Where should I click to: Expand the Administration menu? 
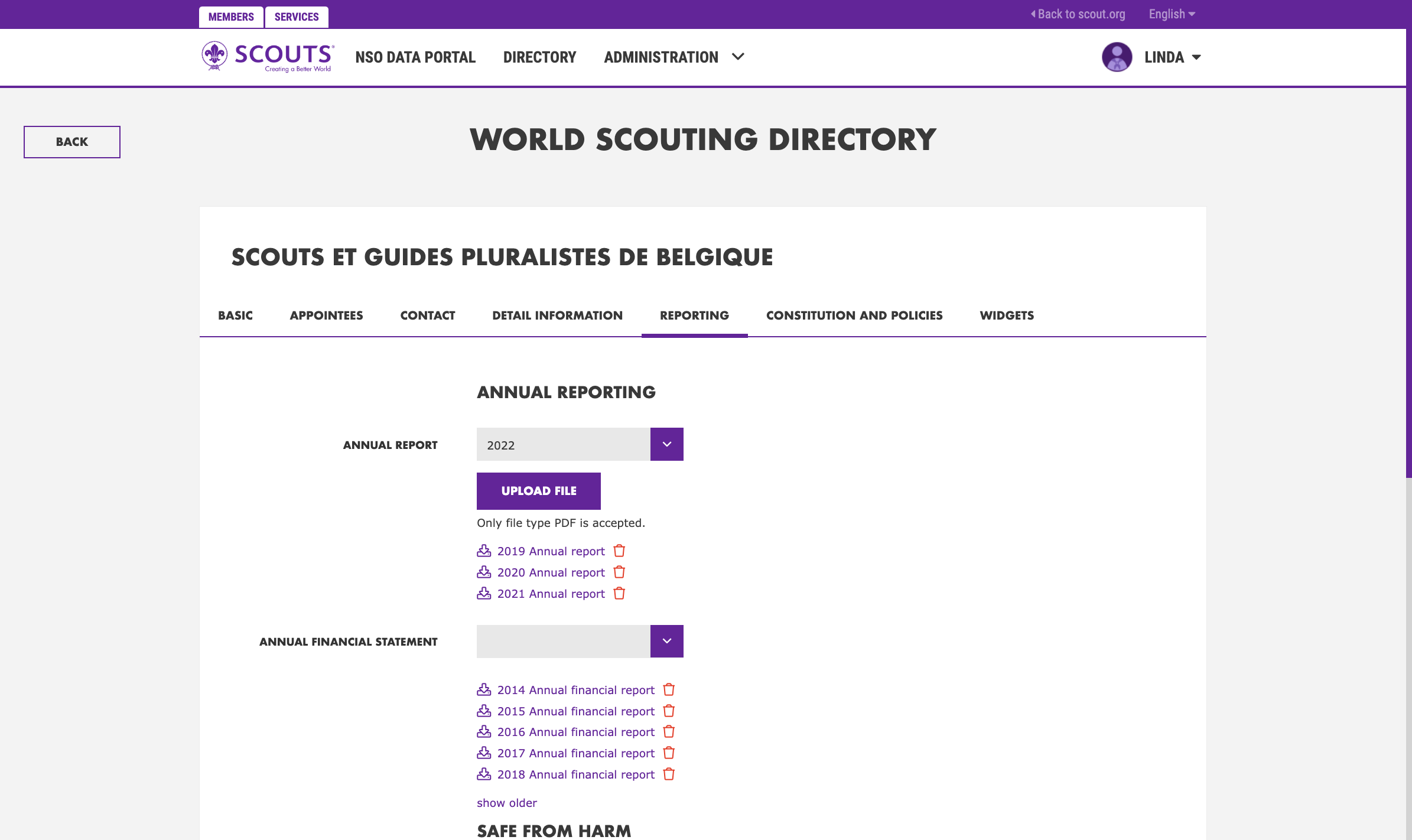click(x=674, y=57)
